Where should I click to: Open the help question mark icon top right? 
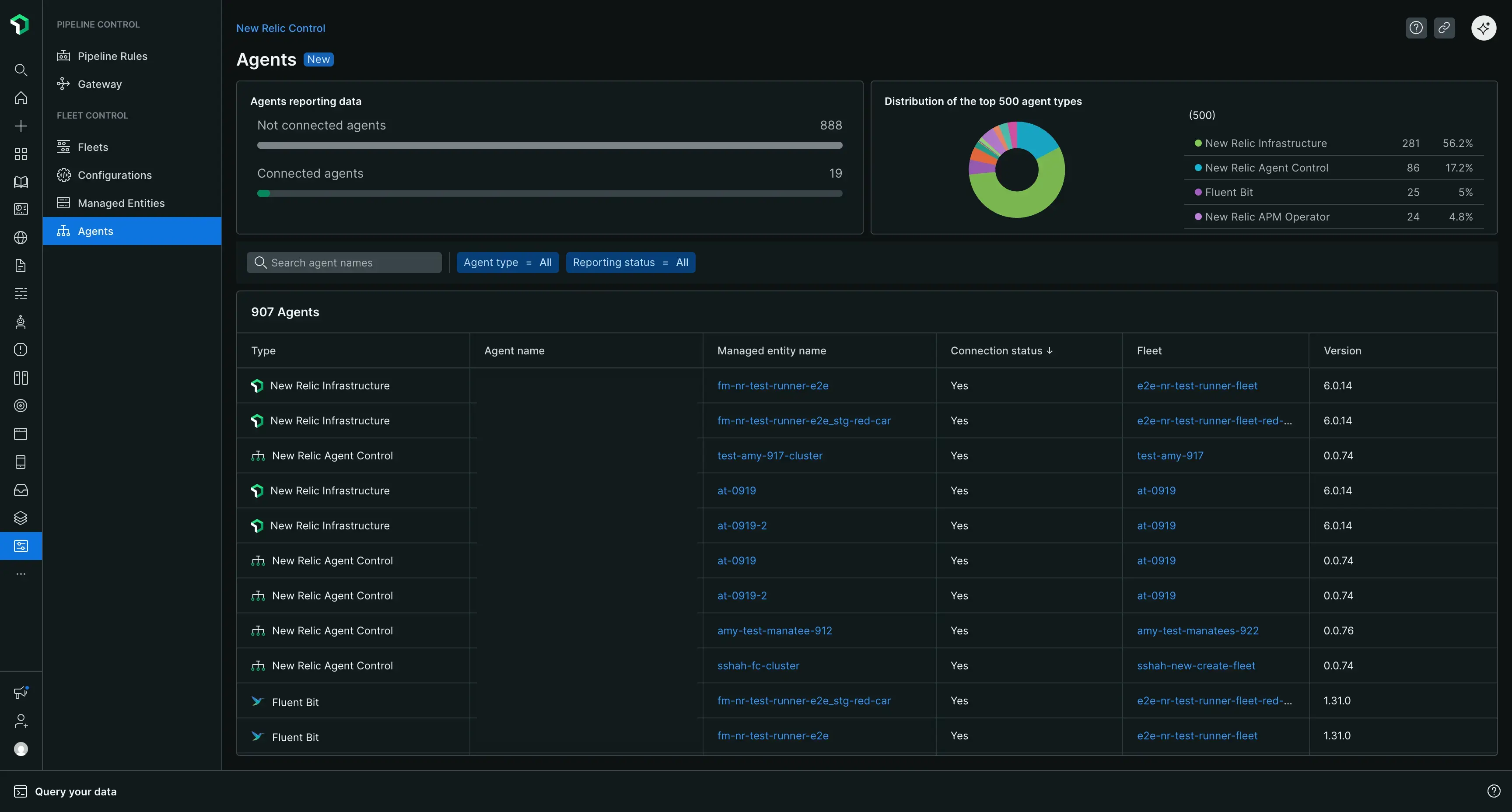click(1416, 28)
